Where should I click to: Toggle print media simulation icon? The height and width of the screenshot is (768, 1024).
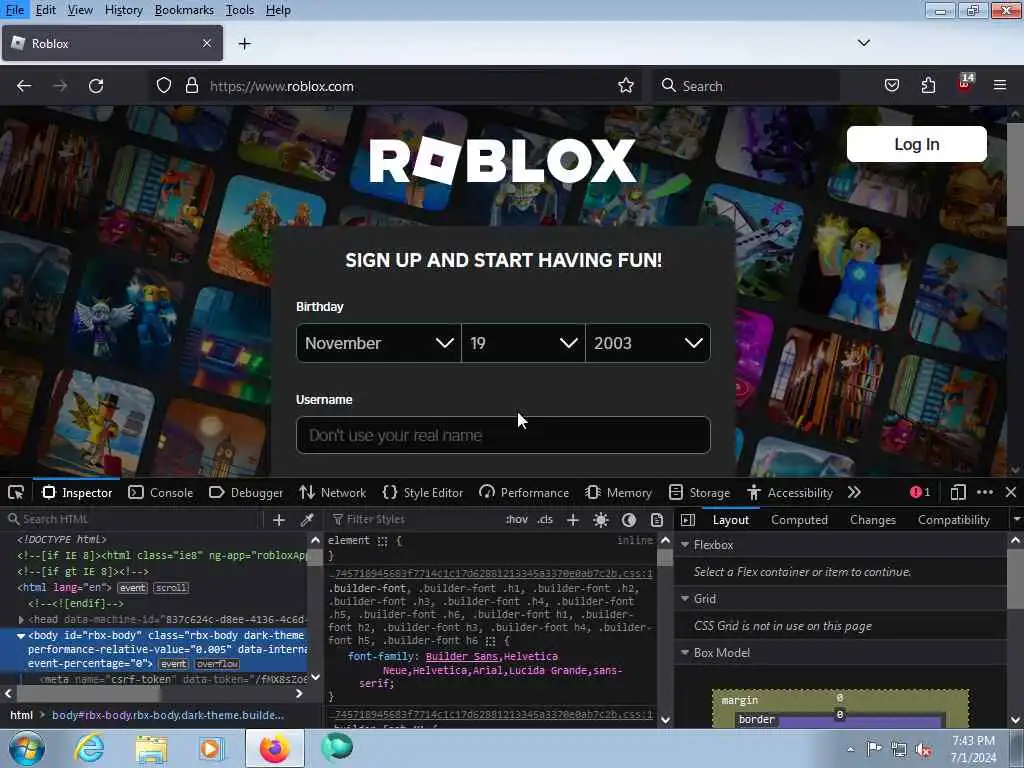point(657,520)
